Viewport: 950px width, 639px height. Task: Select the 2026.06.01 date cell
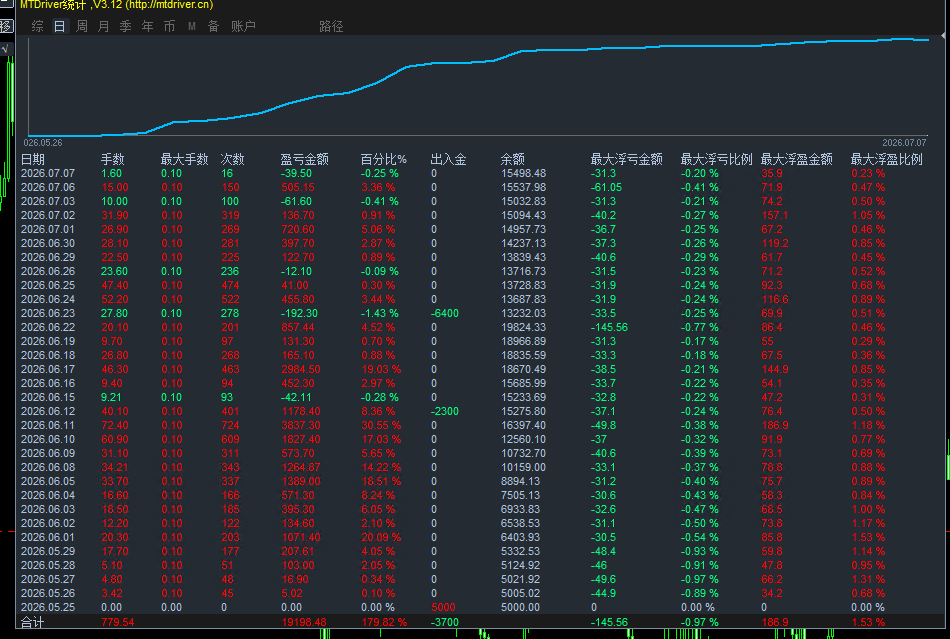(48, 537)
